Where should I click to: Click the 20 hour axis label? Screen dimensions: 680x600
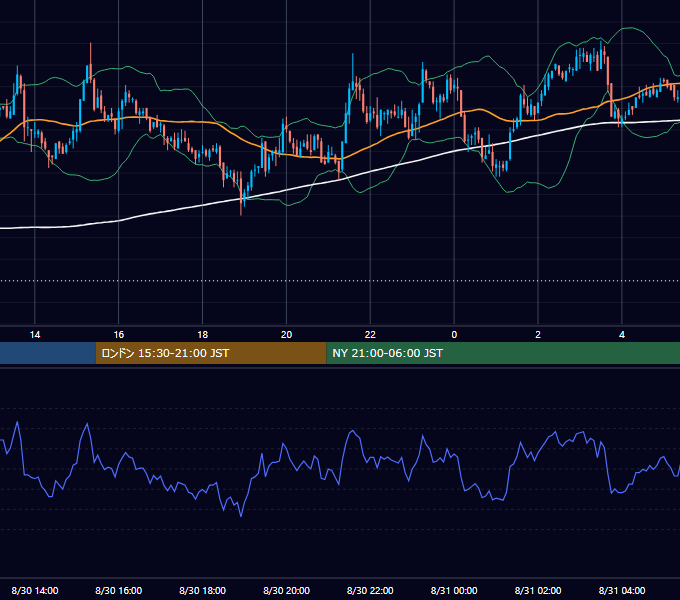click(286, 335)
